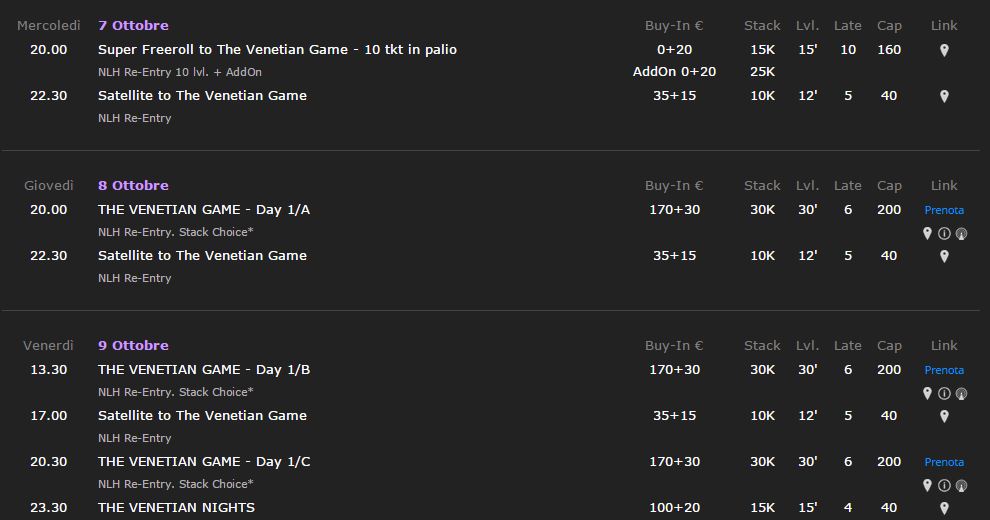Select the 8 Ottobre date heading

click(x=133, y=186)
